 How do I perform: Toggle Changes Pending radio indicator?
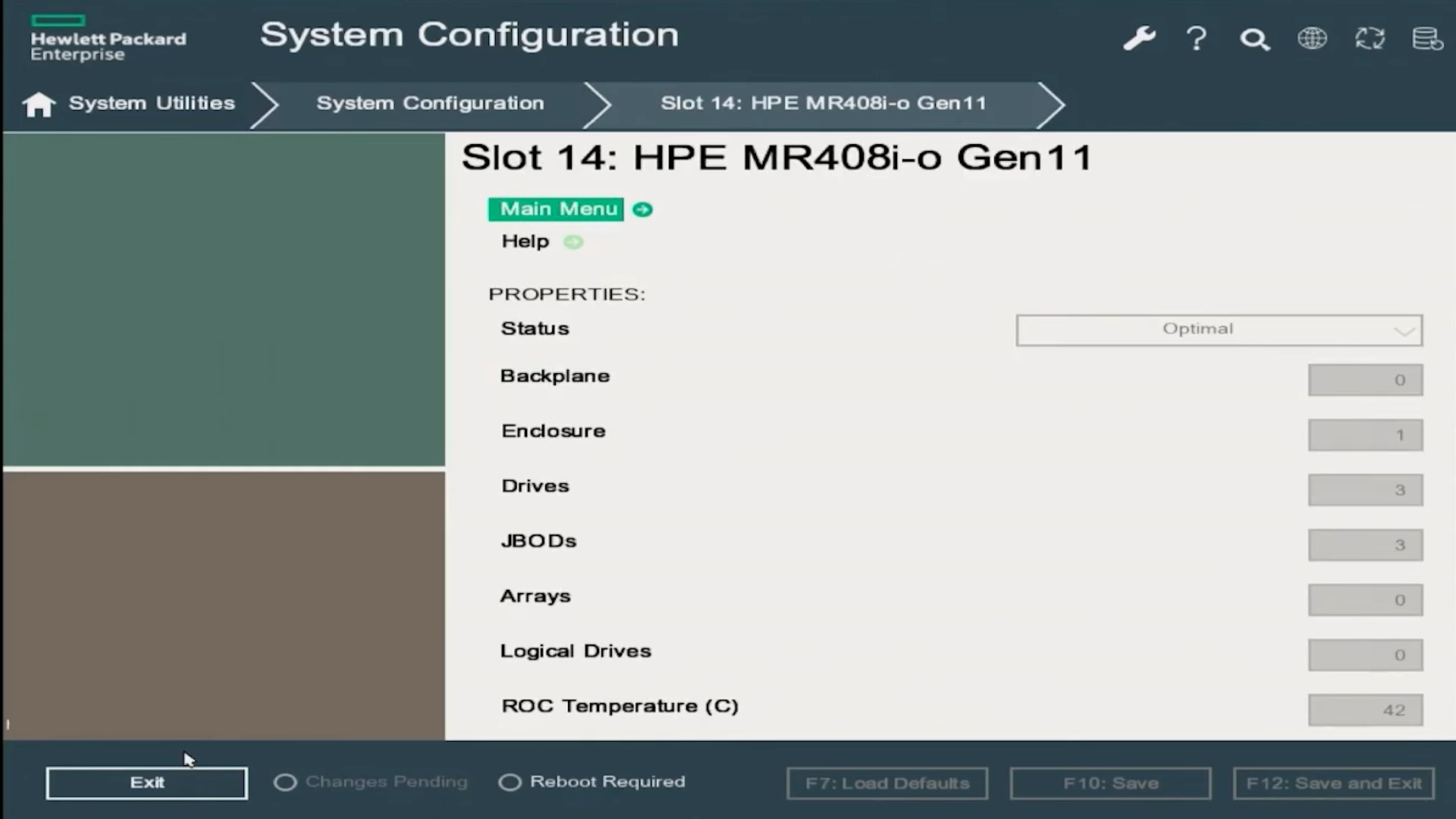pyautogui.click(x=285, y=782)
